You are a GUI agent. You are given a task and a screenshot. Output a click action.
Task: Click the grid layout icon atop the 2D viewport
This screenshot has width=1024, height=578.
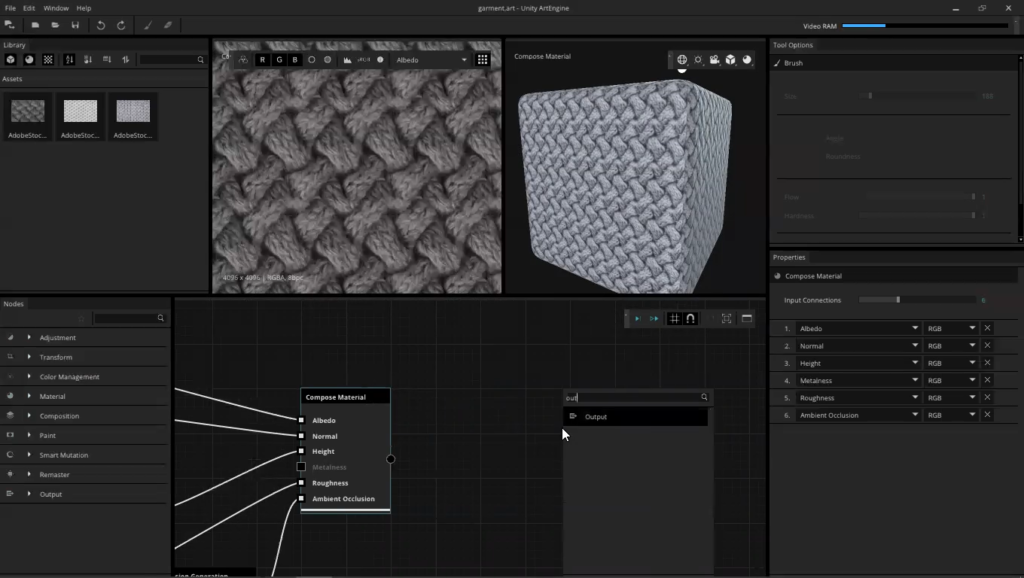click(x=482, y=59)
